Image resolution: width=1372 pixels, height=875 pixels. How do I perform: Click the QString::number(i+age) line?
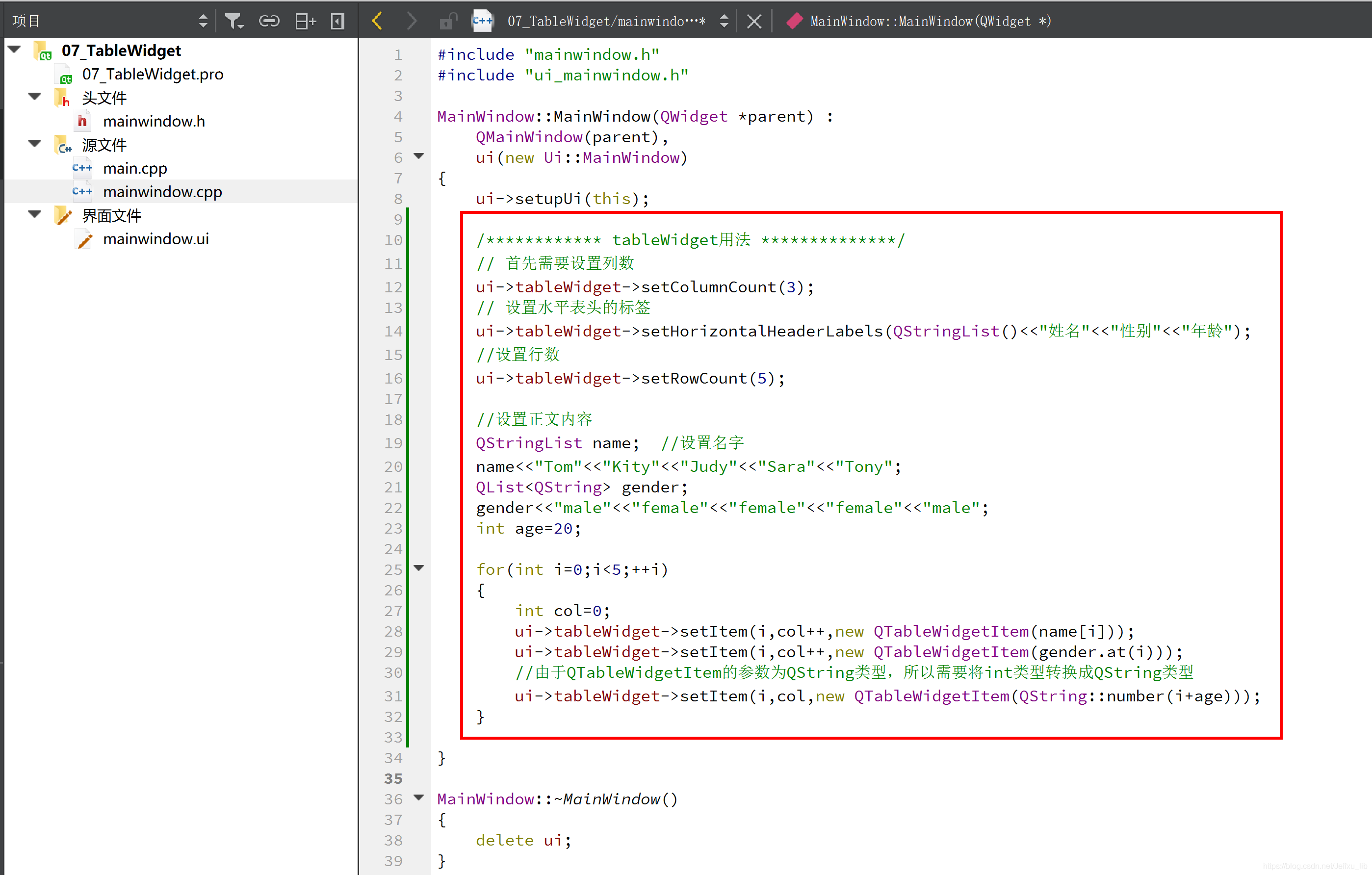tap(888, 696)
